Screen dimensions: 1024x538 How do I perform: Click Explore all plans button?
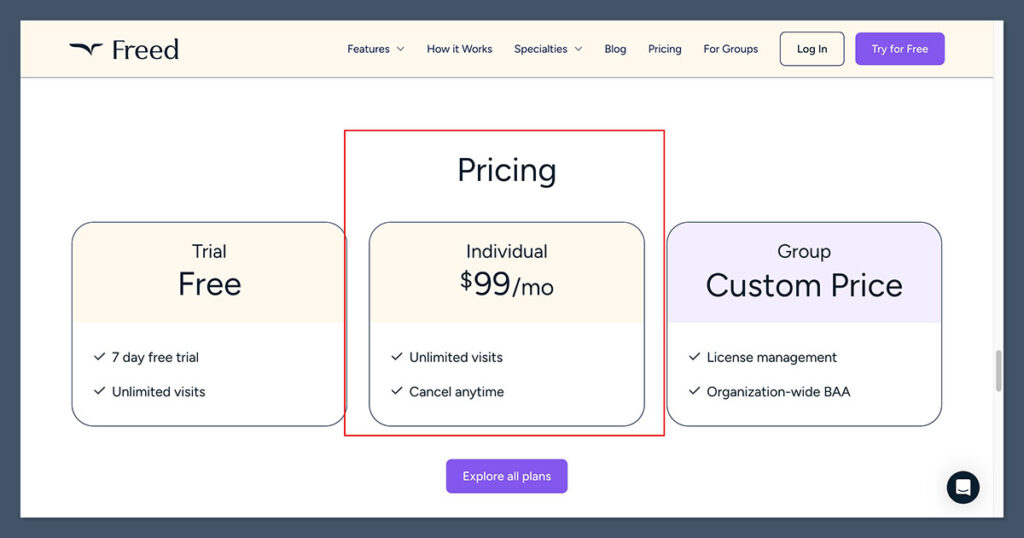(506, 476)
